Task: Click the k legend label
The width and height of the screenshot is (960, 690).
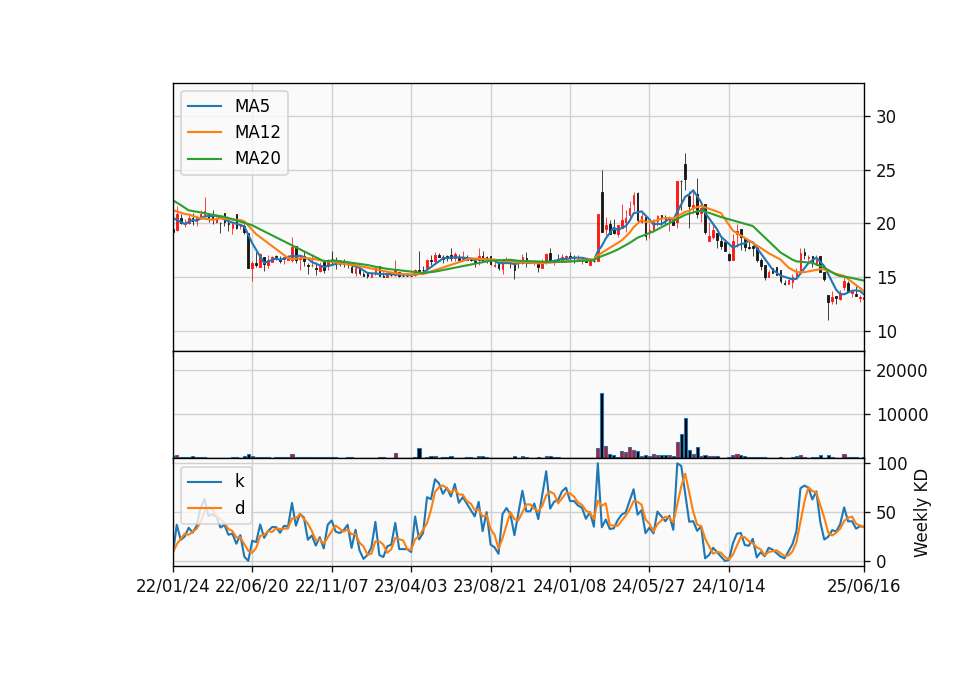Action: [239, 481]
